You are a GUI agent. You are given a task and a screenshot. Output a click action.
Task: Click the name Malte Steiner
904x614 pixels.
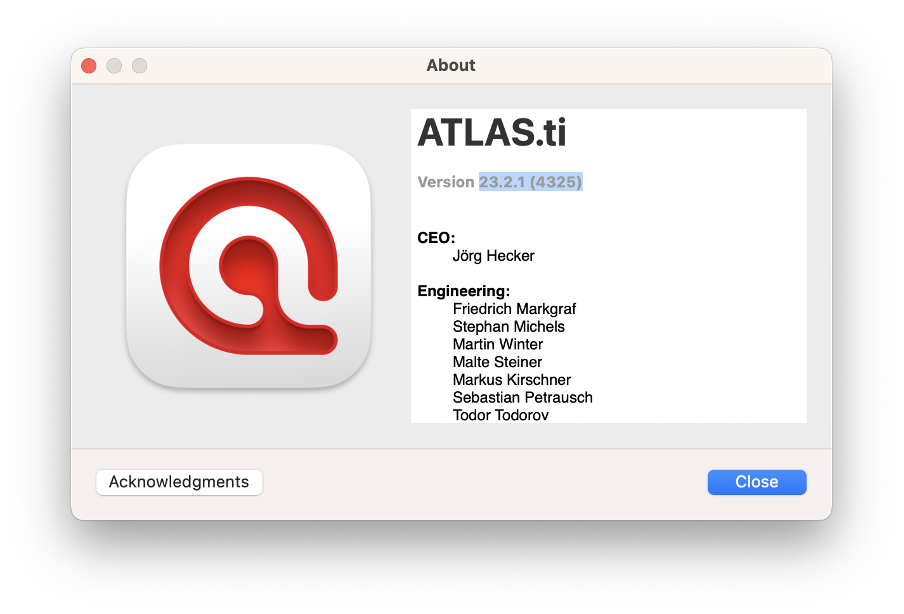pyautogui.click(x=497, y=362)
